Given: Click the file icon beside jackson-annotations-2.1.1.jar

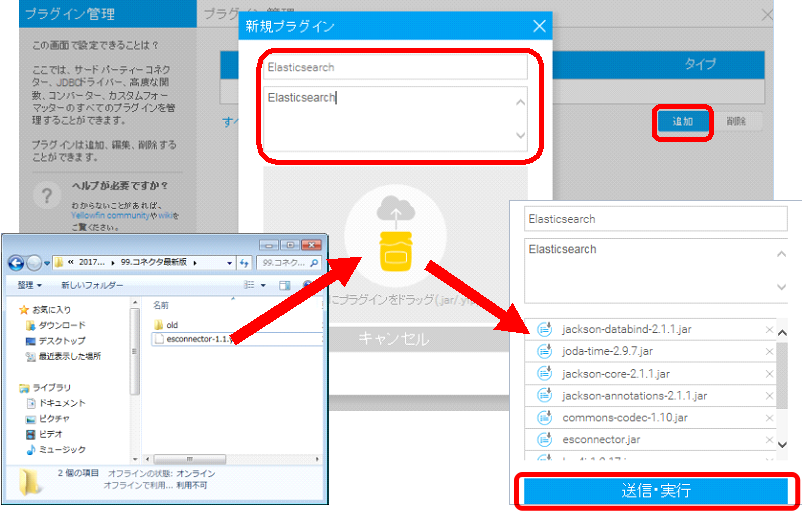Looking at the screenshot, I should (545, 395).
